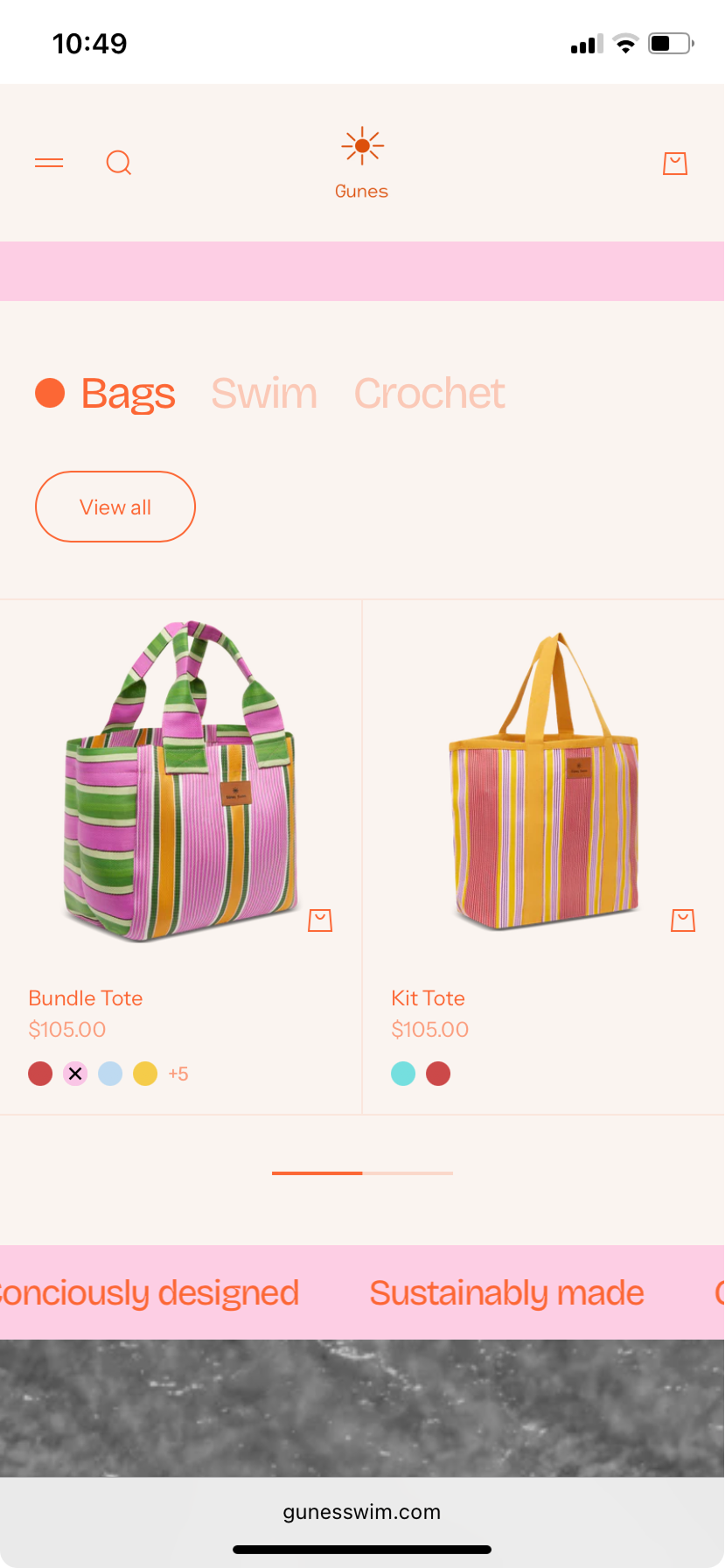Switch to the Swim tab
This screenshot has height=1568, width=725.
(x=264, y=394)
